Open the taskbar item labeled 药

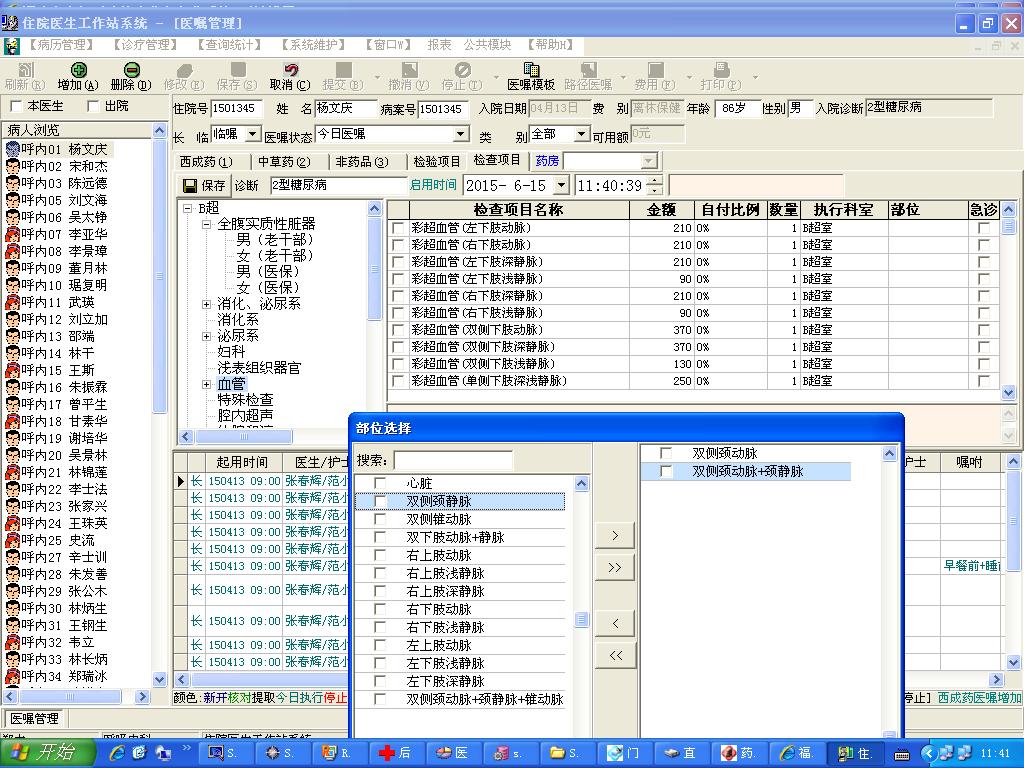[739, 753]
